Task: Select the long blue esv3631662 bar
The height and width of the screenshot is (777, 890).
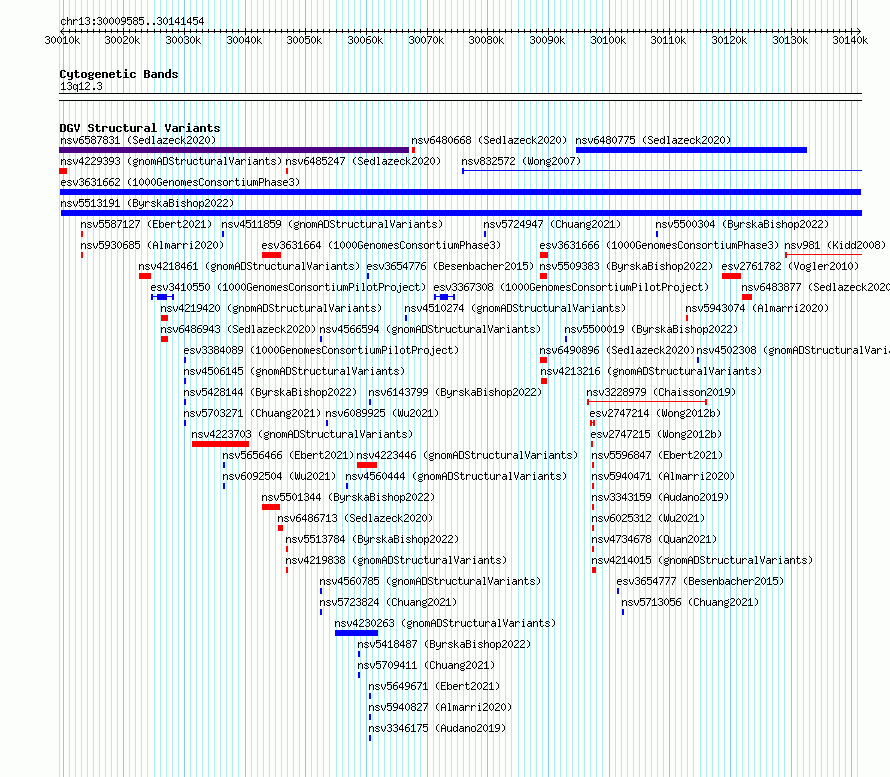Action: point(460,192)
